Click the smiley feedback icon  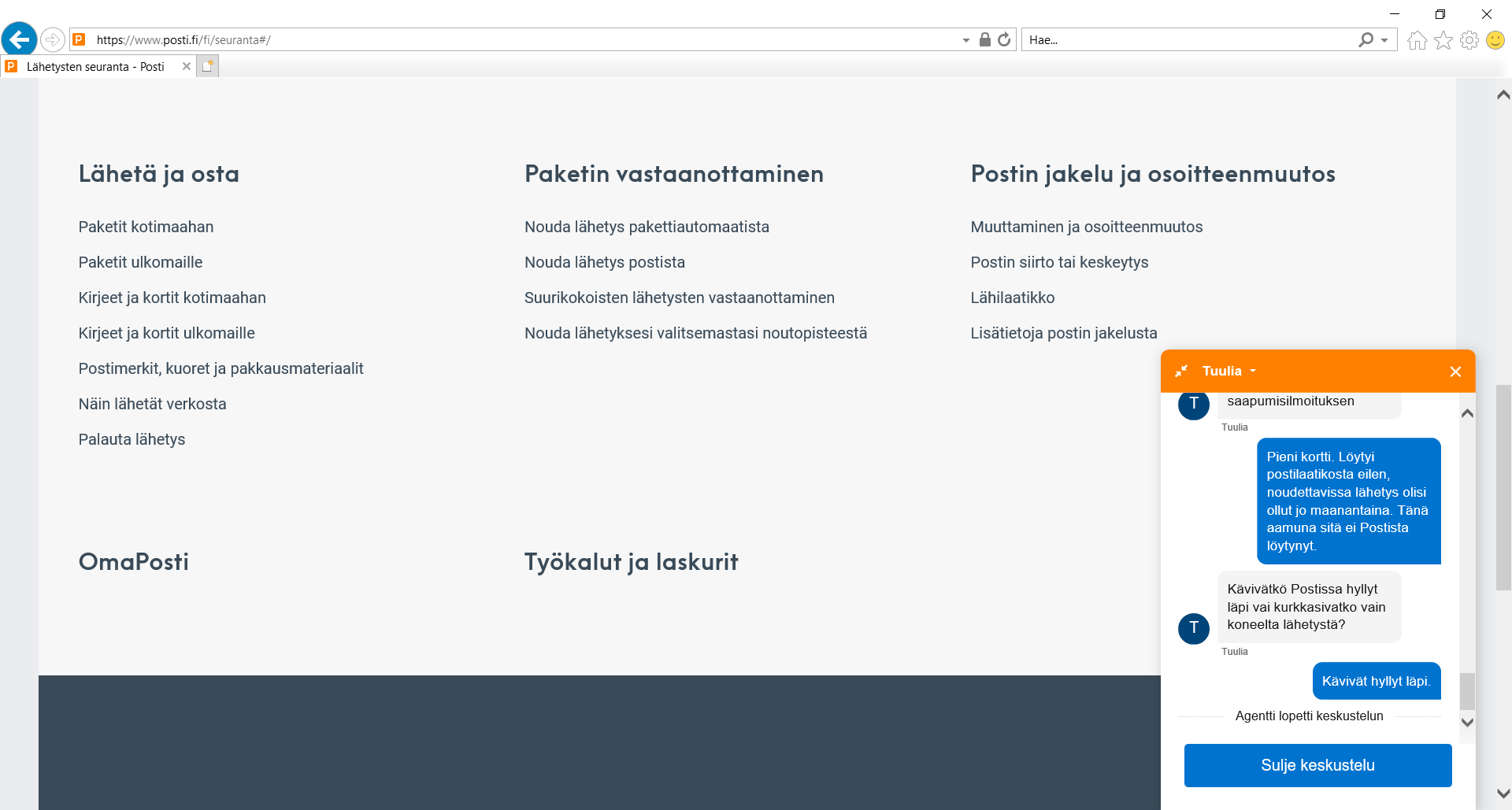pos(1495,40)
